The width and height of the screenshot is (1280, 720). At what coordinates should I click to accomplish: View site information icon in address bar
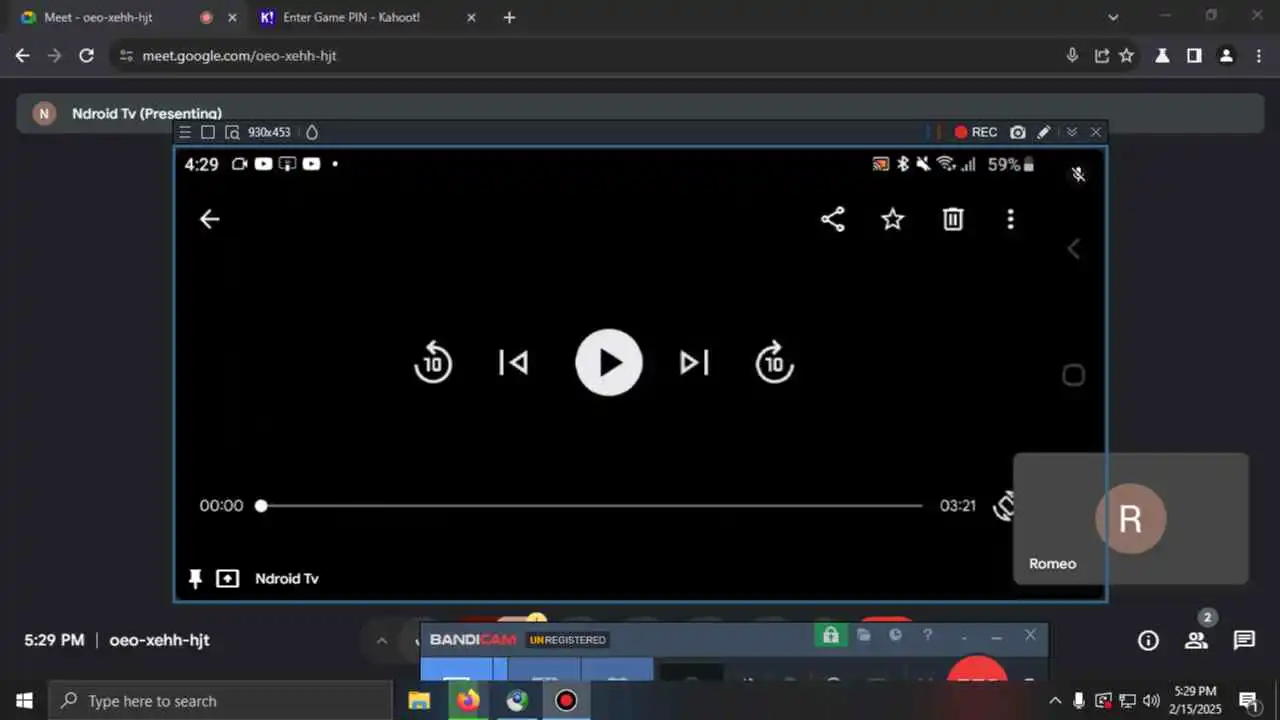click(x=125, y=56)
